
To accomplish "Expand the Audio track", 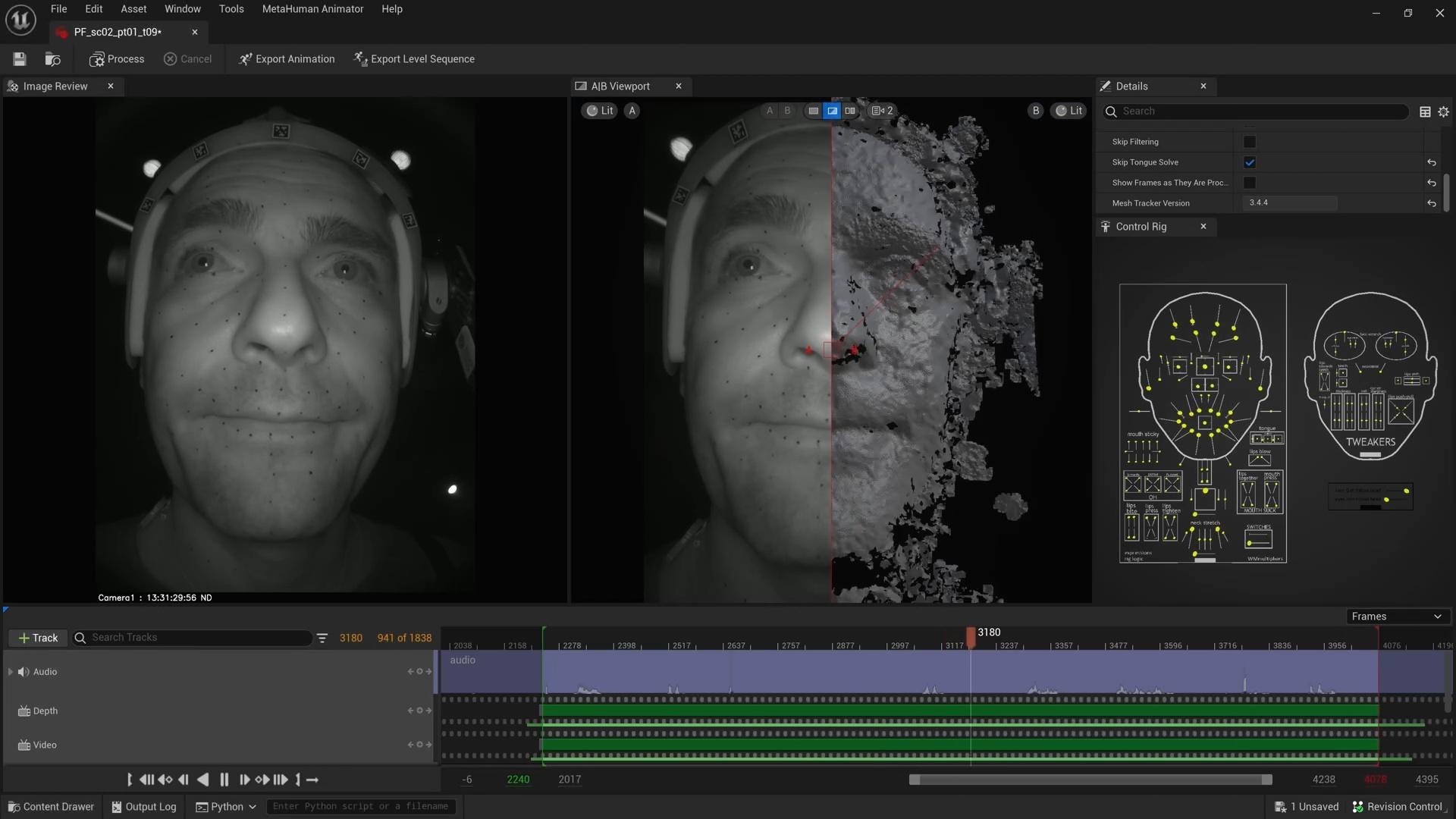I will (x=11, y=672).
